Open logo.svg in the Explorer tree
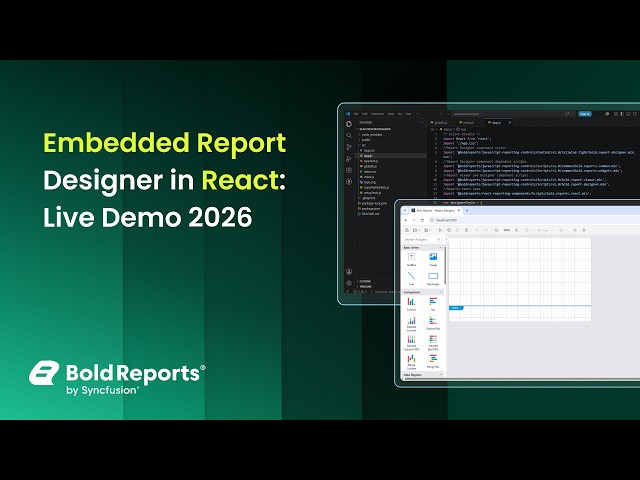Image resolution: width=640 pixels, height=480 pixels. pyautogui.click(x=370, y=182)
